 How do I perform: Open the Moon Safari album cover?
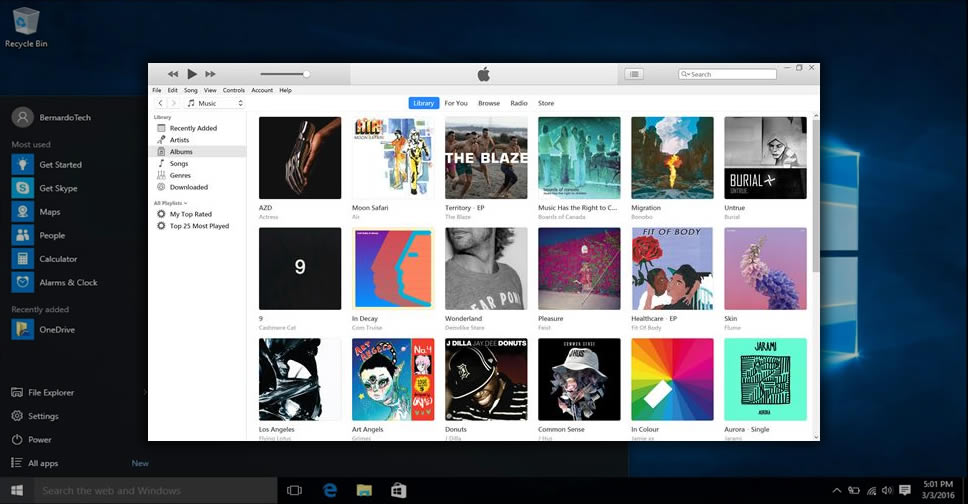tap(393, 158)
